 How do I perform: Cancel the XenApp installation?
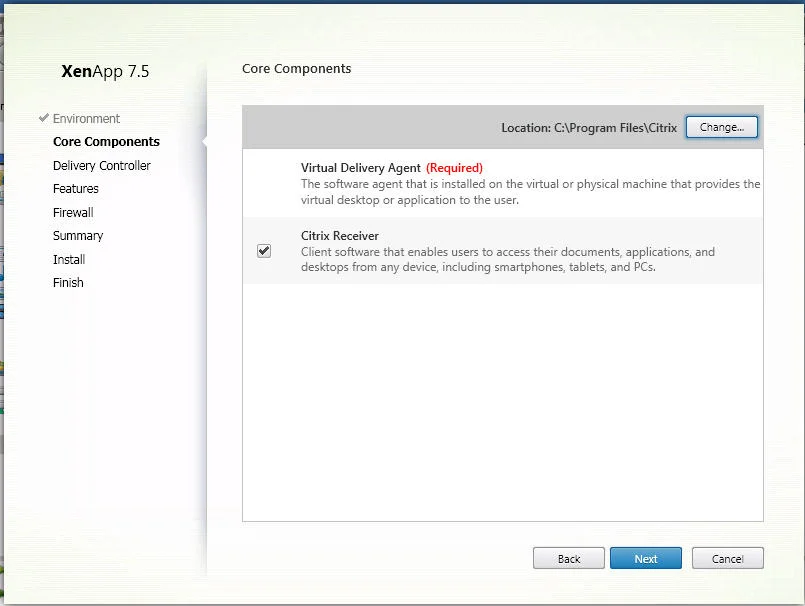(x=727, y=558)
